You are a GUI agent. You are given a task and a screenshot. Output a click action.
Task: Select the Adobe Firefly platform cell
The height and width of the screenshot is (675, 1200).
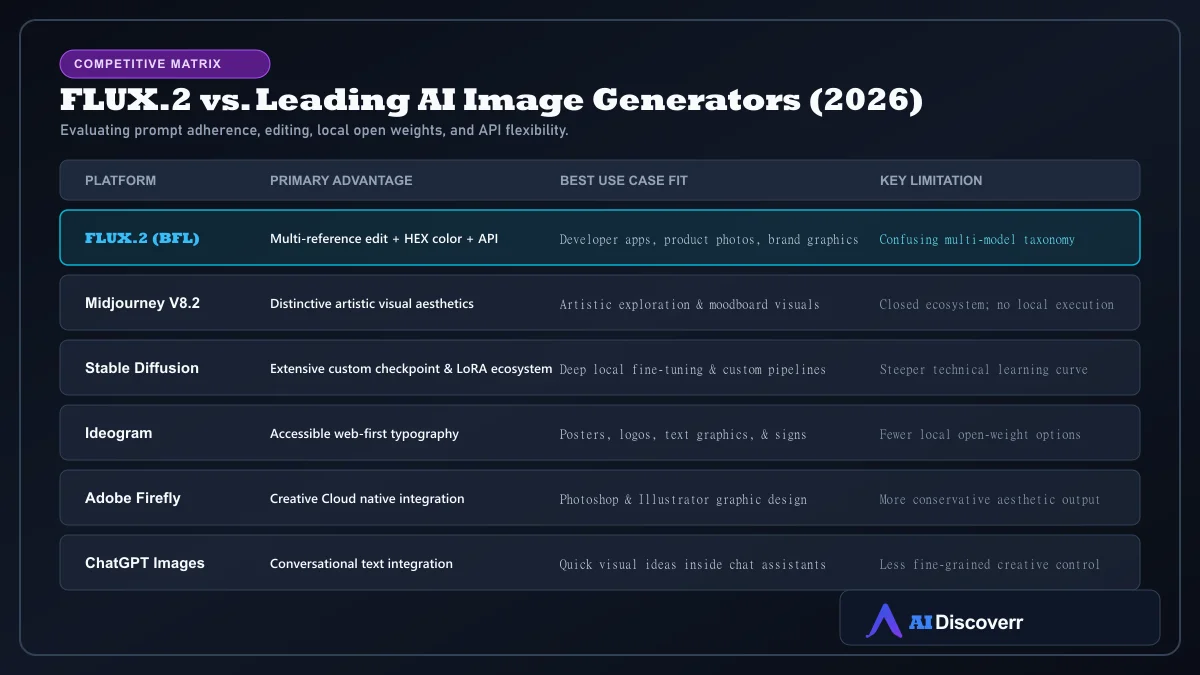133,498
